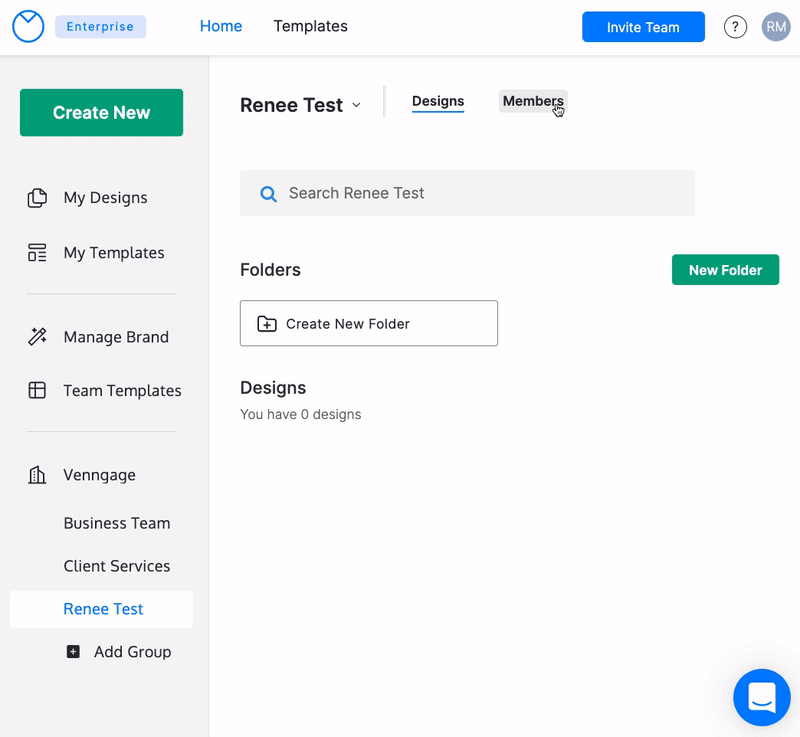
Task: Expand the Renee Test group dropdown
Action: point(357,106)
